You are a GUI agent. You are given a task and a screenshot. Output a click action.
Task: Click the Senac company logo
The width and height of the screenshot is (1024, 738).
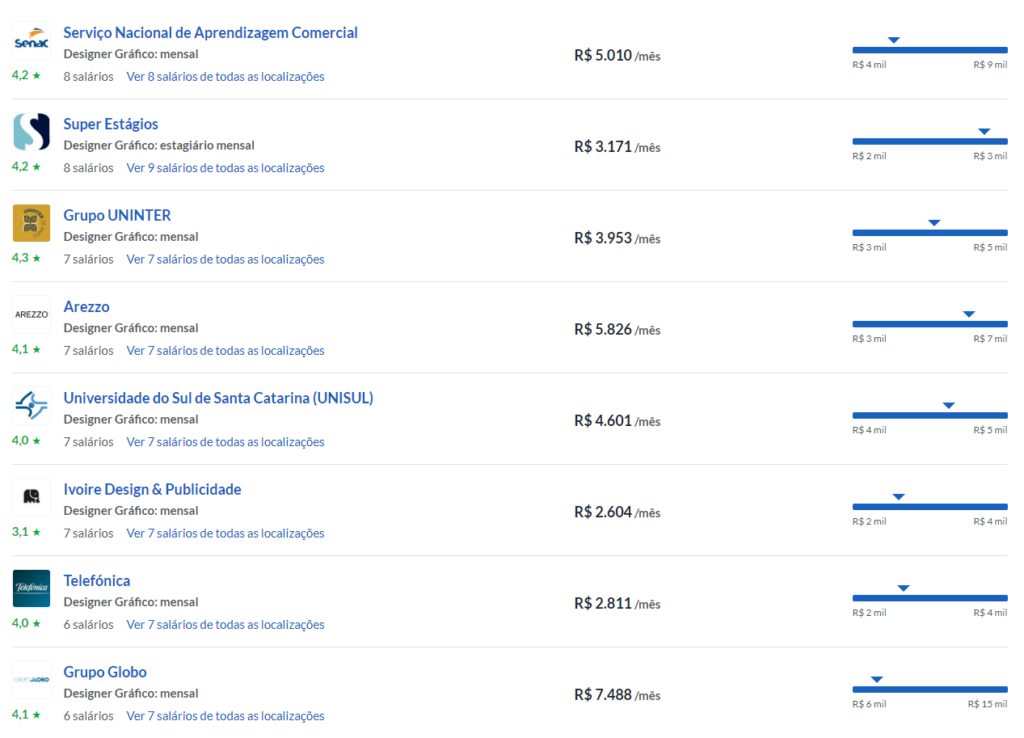(31, 40)
